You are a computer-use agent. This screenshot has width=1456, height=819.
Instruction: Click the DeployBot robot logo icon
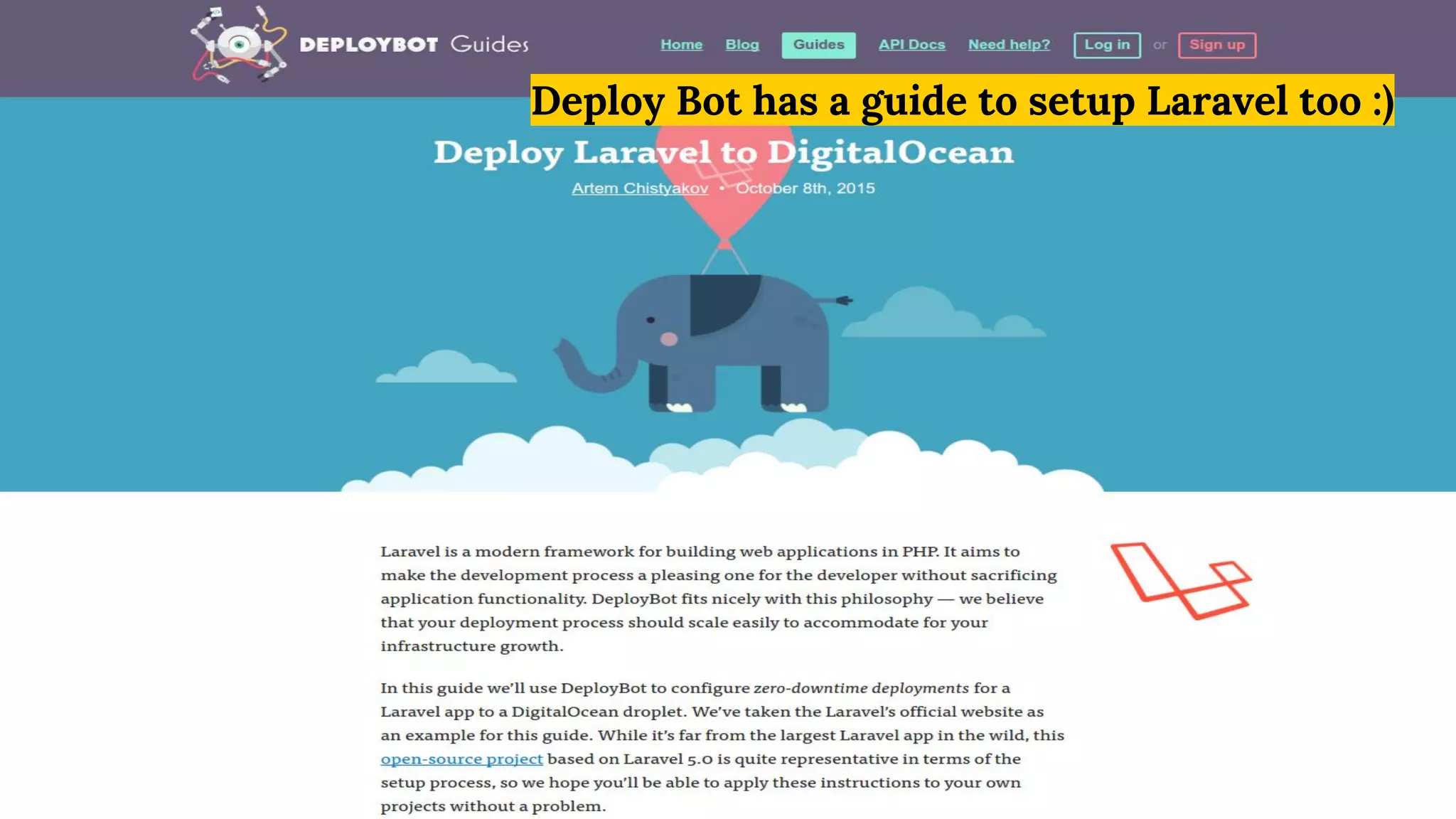click(x=239, y=44)
